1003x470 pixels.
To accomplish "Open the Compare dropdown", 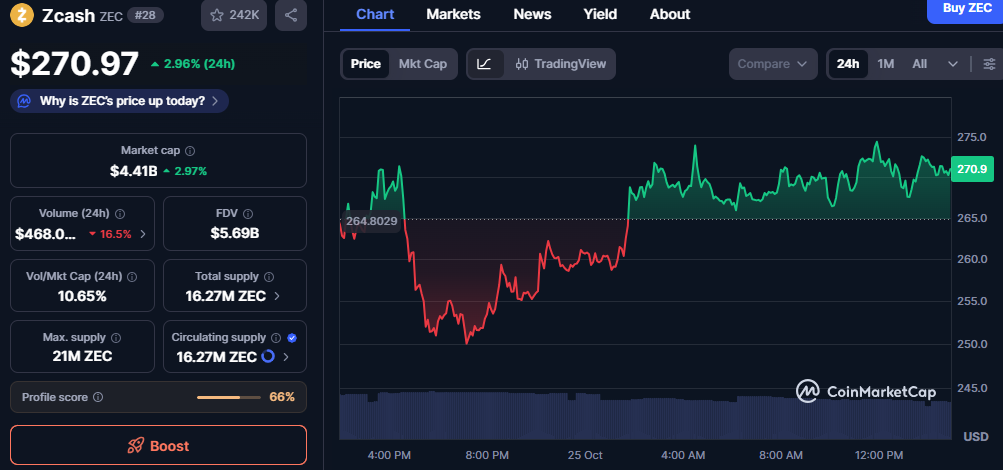I will 772,64.
